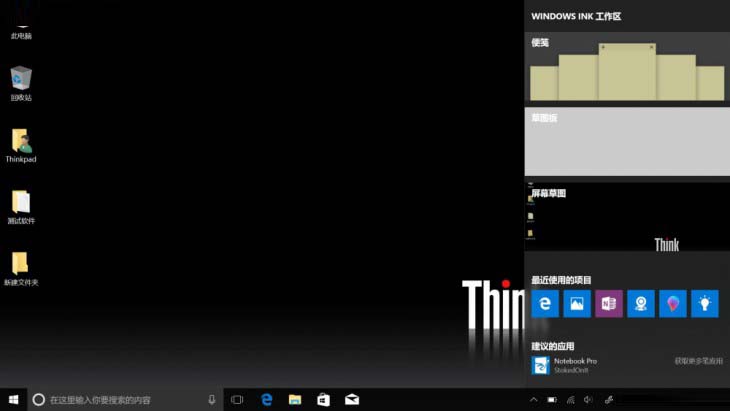Open Microsoft Store from the taskbar
The image size is (730, 411).
tap(324, 399)
